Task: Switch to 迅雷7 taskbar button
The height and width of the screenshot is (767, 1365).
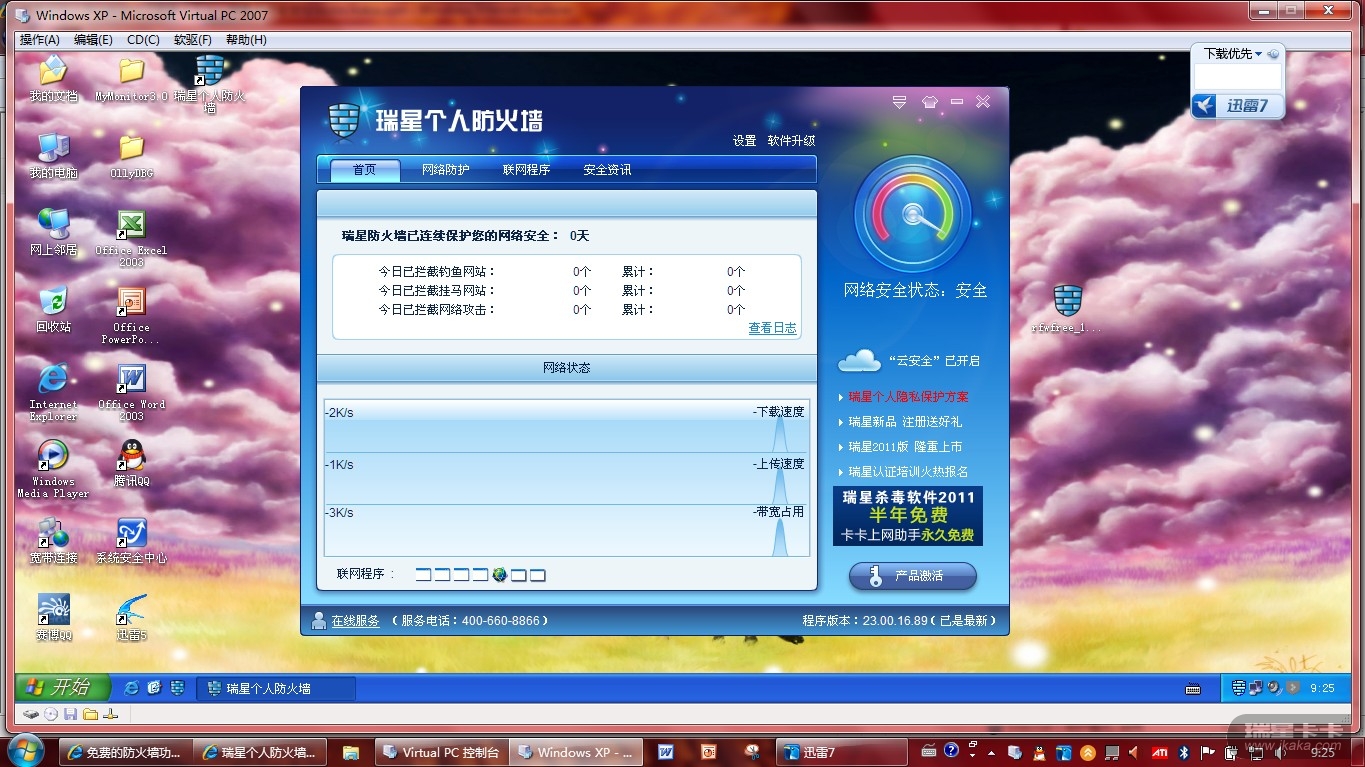Action: point(841,753)
